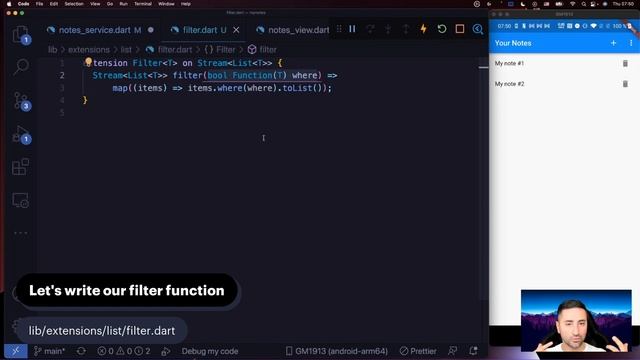
Task: Click the Hot Reload lightning icon
Action: point(423,29)
